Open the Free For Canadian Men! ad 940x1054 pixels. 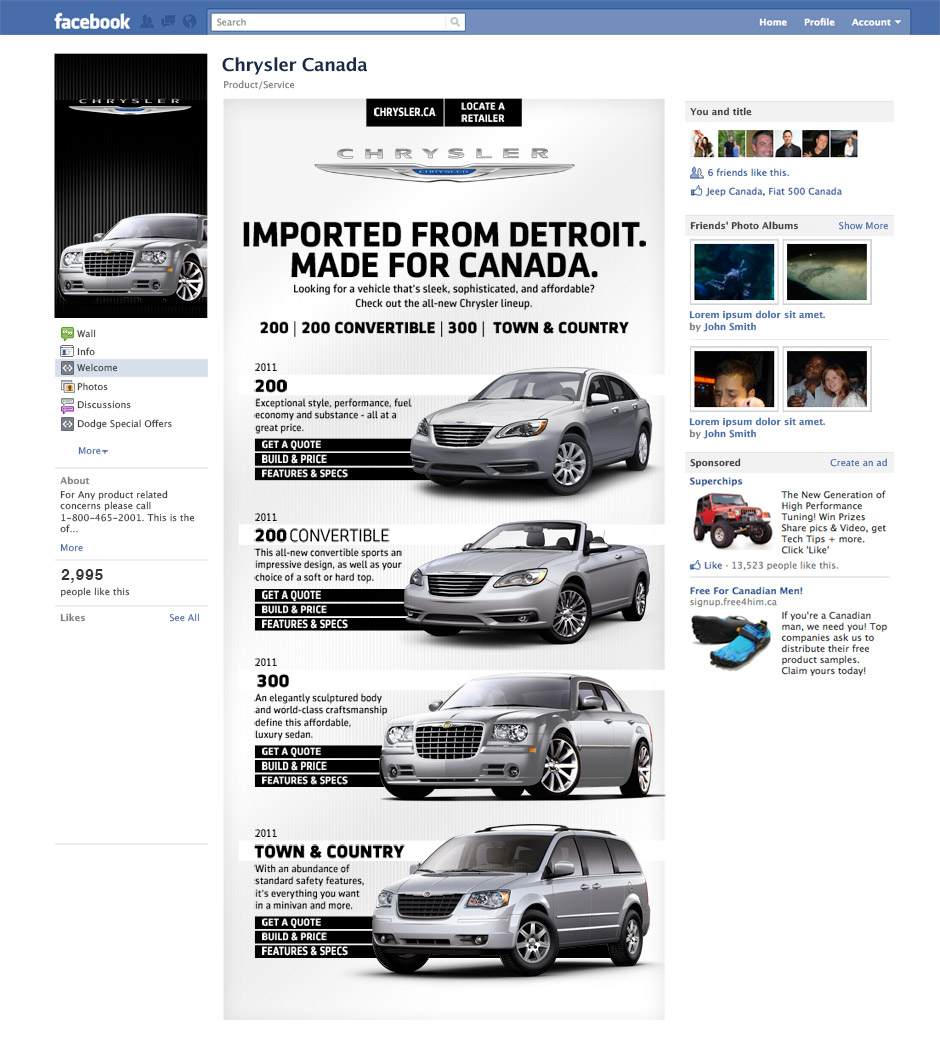pyautogui.click(x=746, y=591)
